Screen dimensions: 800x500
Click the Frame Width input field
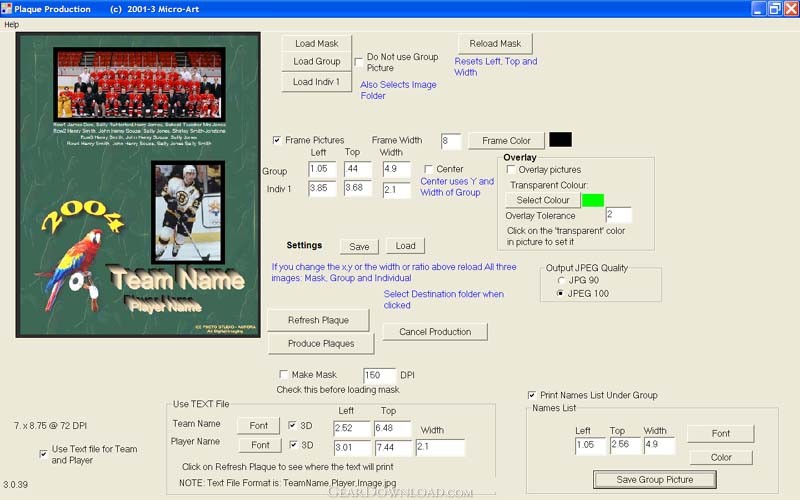tap(450, 141)
